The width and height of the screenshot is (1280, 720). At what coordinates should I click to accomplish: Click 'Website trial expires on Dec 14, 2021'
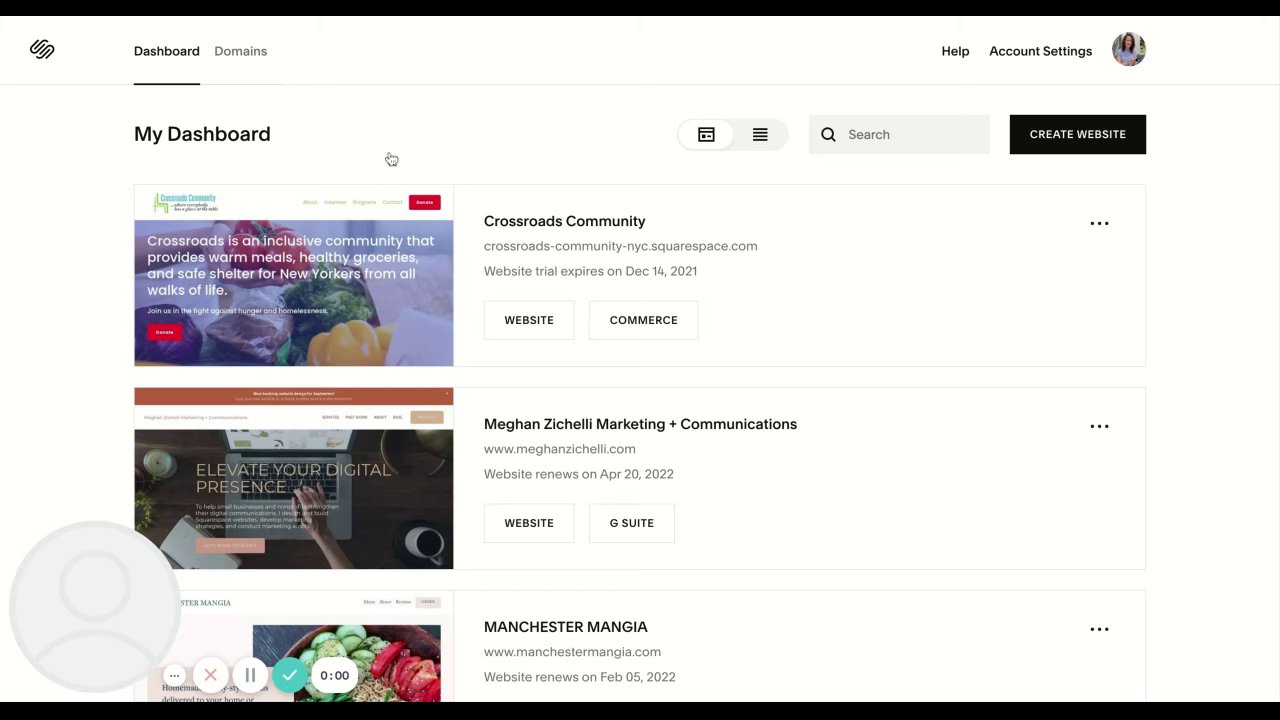tap(590, 271)
